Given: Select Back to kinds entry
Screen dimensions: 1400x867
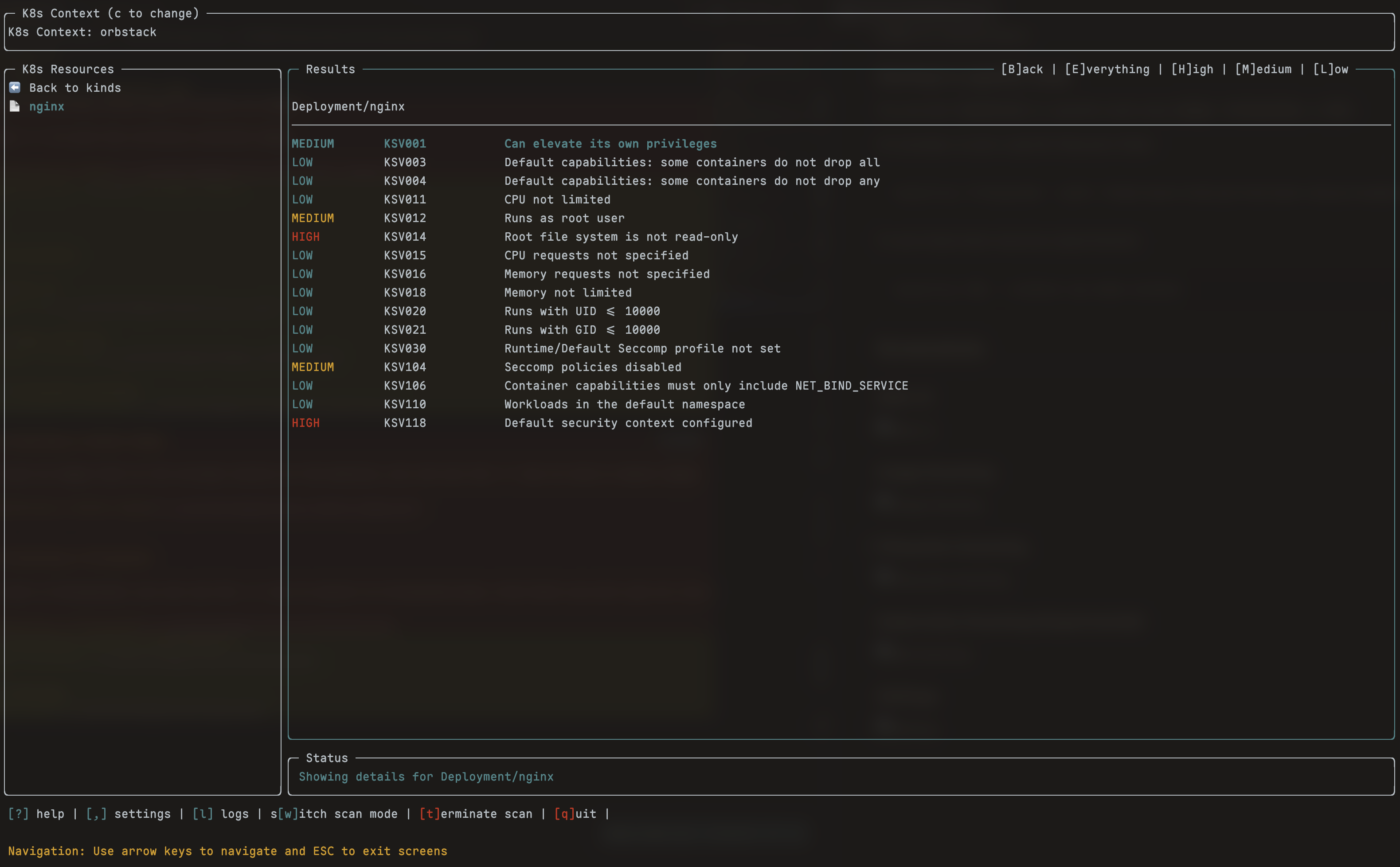Looking at the screenshot, I should 75,88.
